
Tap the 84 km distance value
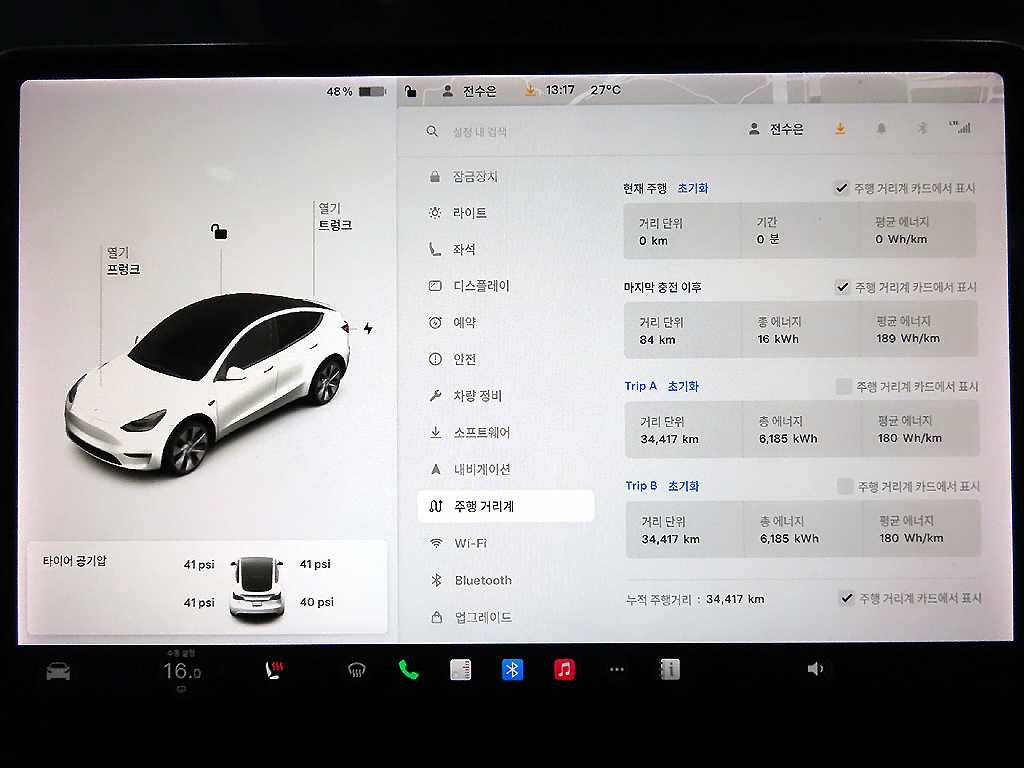(657, 340)
